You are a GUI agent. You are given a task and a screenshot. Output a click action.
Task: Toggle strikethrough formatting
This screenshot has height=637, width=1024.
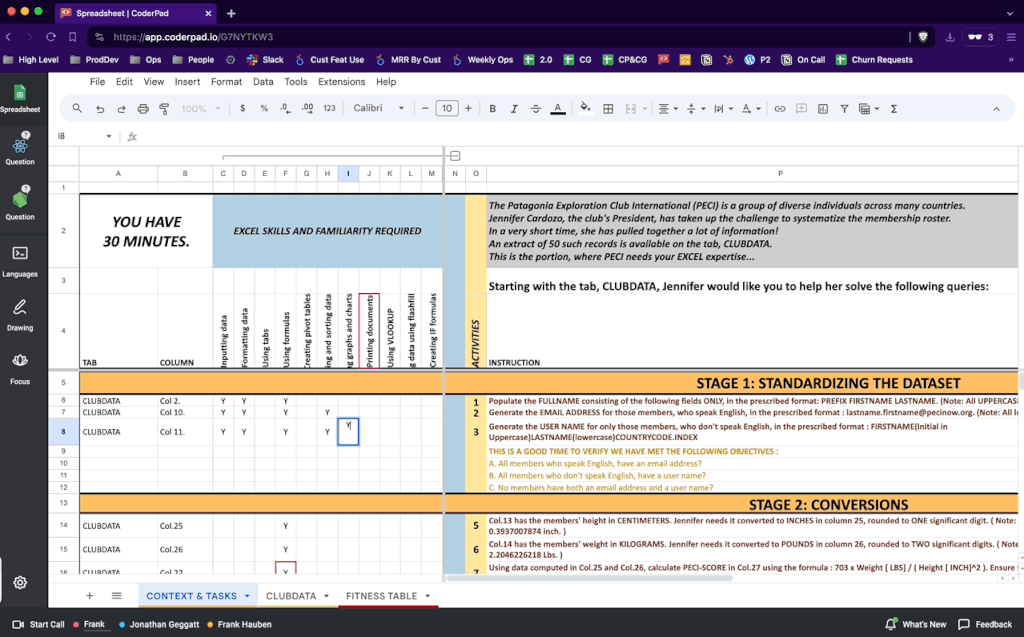pyautogui.click(x=536, y=108)
